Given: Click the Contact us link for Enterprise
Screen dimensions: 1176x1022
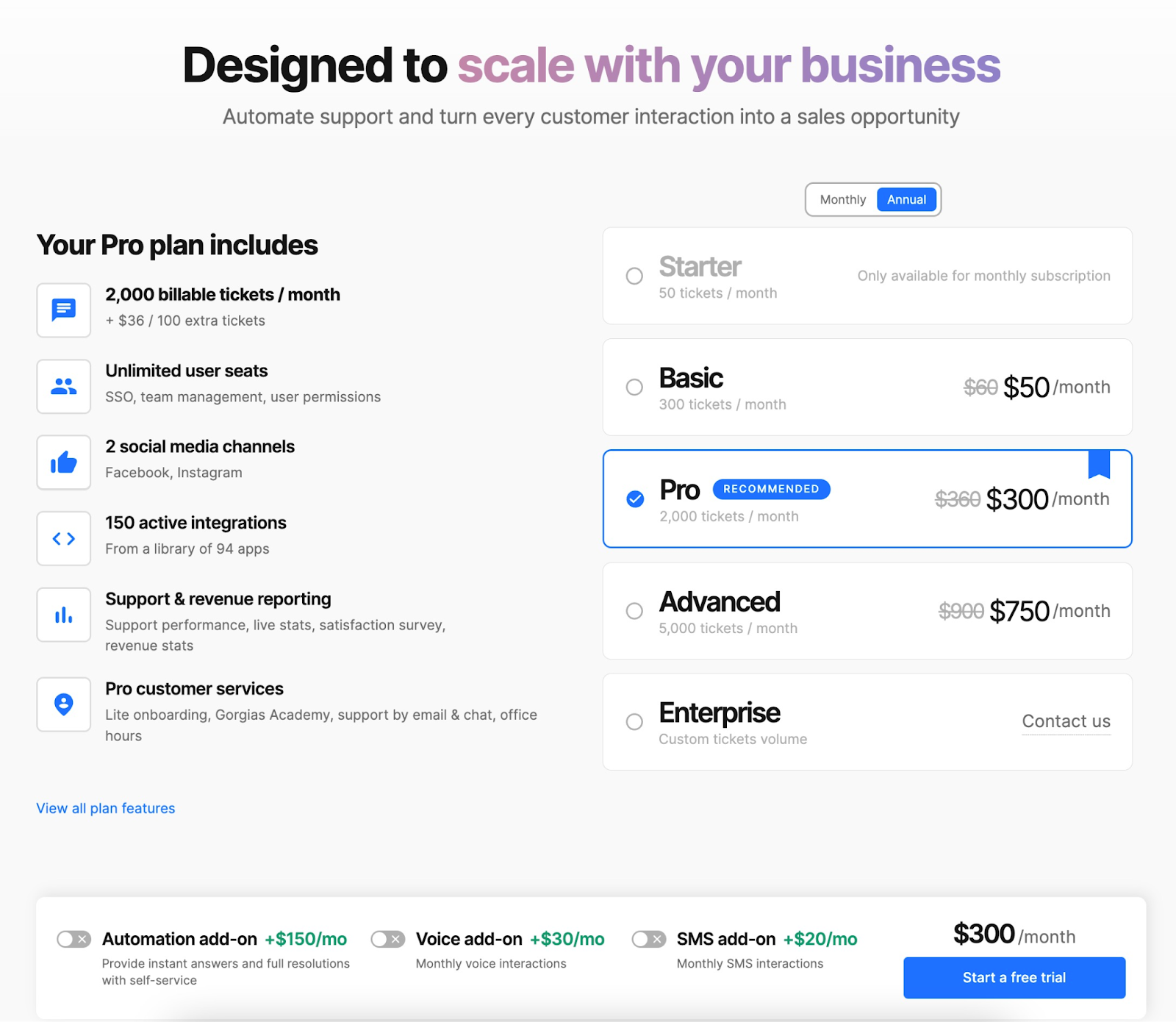Looking at the screenshot, I should (1066, 721).
